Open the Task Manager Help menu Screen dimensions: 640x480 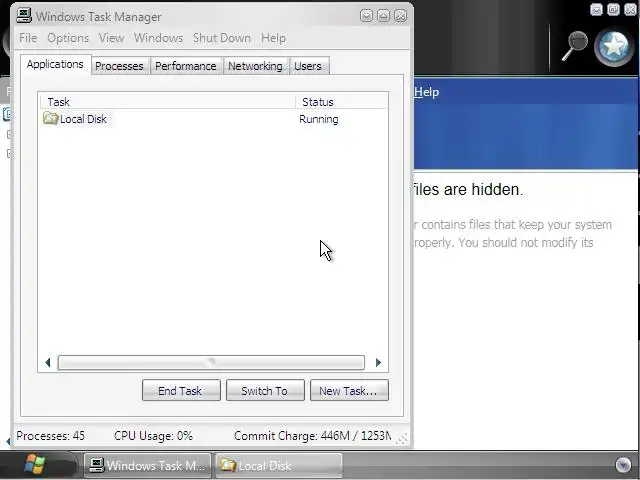tap(273, 38)
